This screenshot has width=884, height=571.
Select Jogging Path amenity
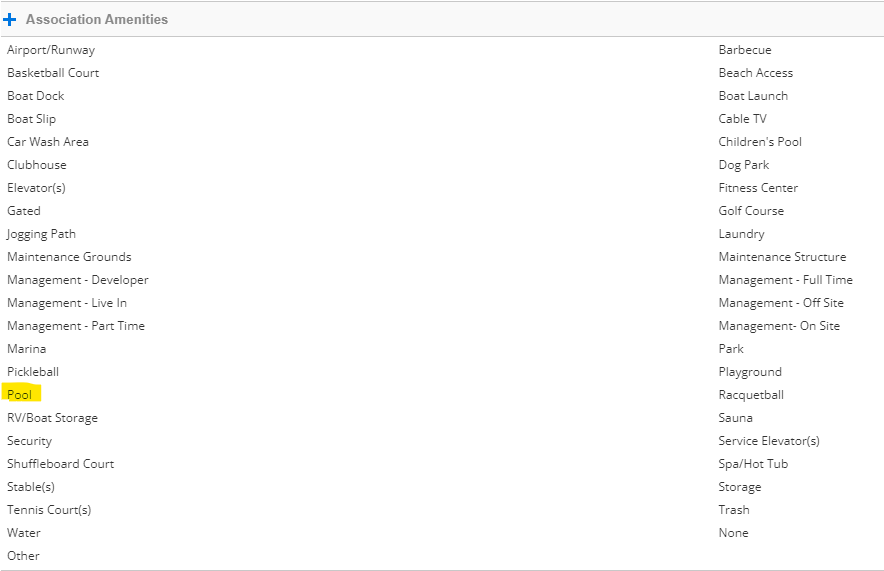41,234
